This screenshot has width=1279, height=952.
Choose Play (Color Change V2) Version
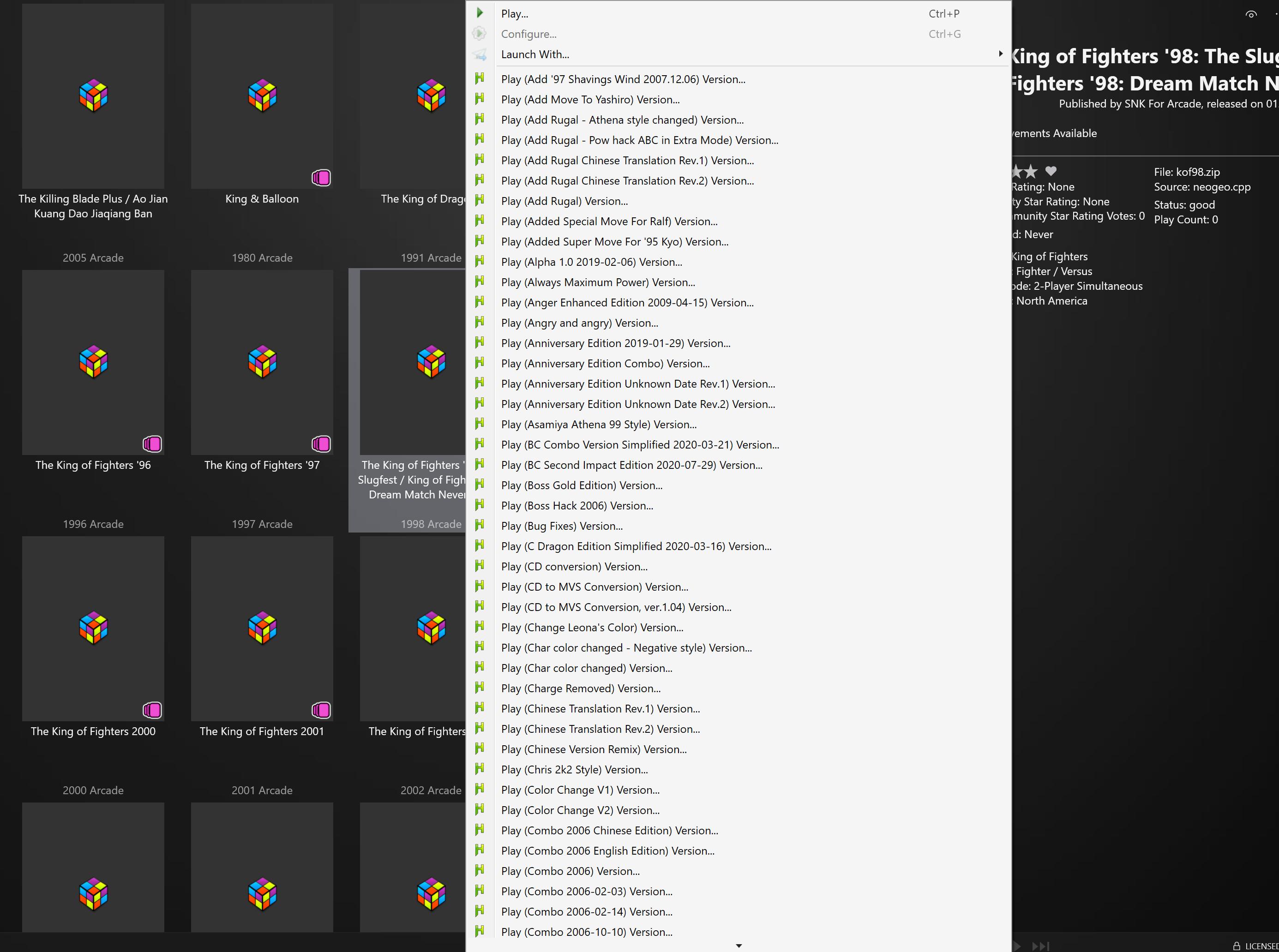739,810
